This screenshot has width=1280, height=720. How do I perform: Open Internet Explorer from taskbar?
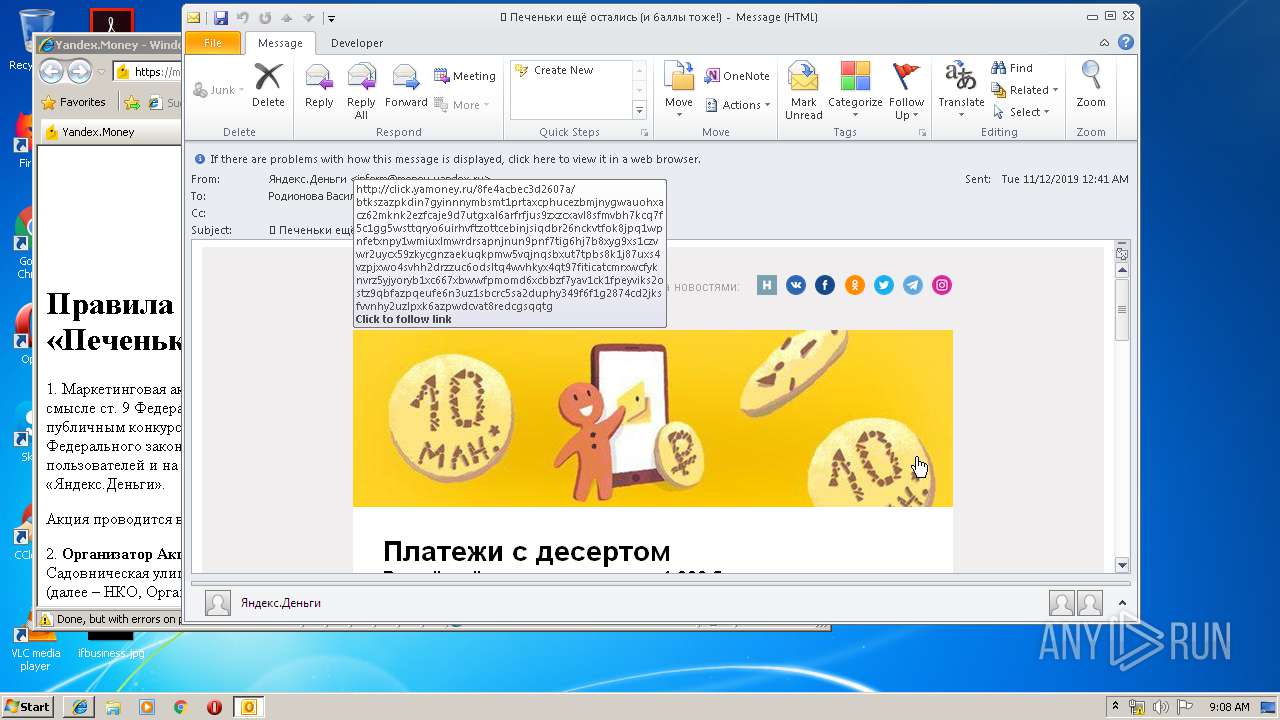(x=79, y=707)
